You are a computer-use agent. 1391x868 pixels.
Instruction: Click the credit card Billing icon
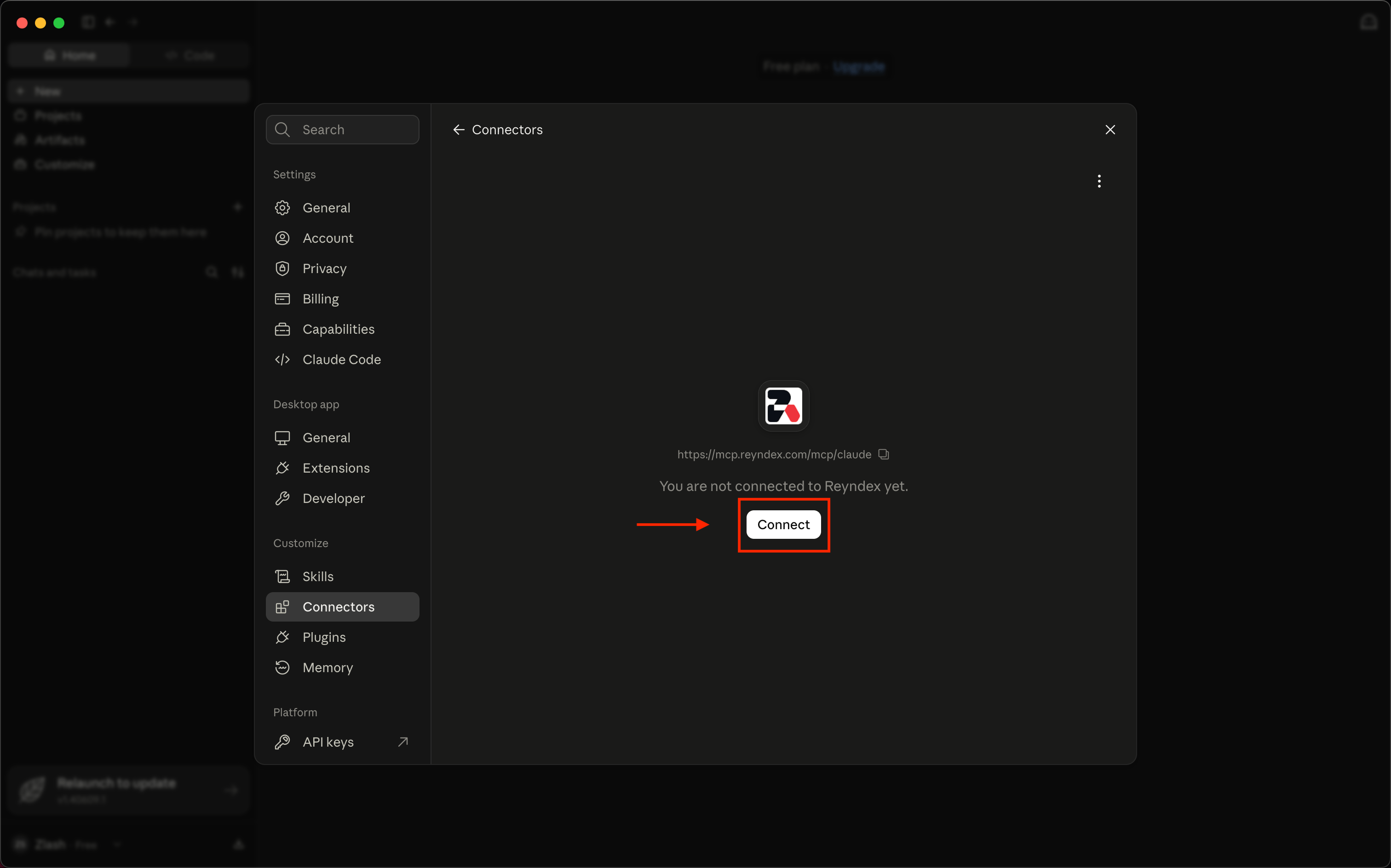coord(282,299)
